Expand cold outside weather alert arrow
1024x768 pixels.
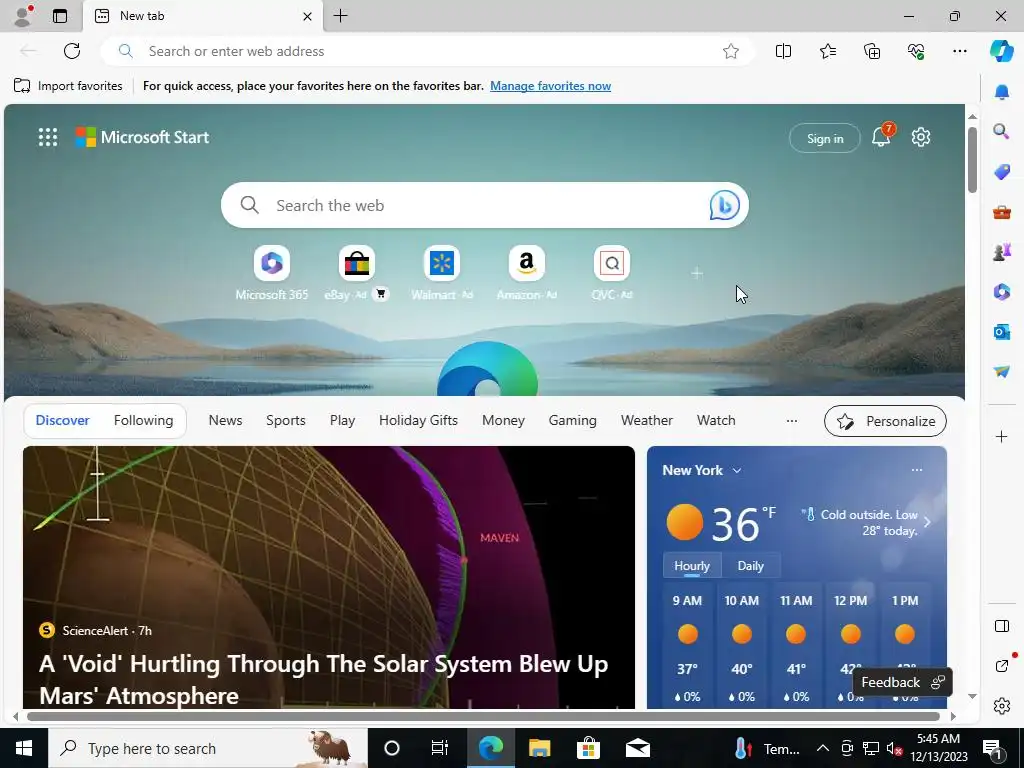click(927, 522)
